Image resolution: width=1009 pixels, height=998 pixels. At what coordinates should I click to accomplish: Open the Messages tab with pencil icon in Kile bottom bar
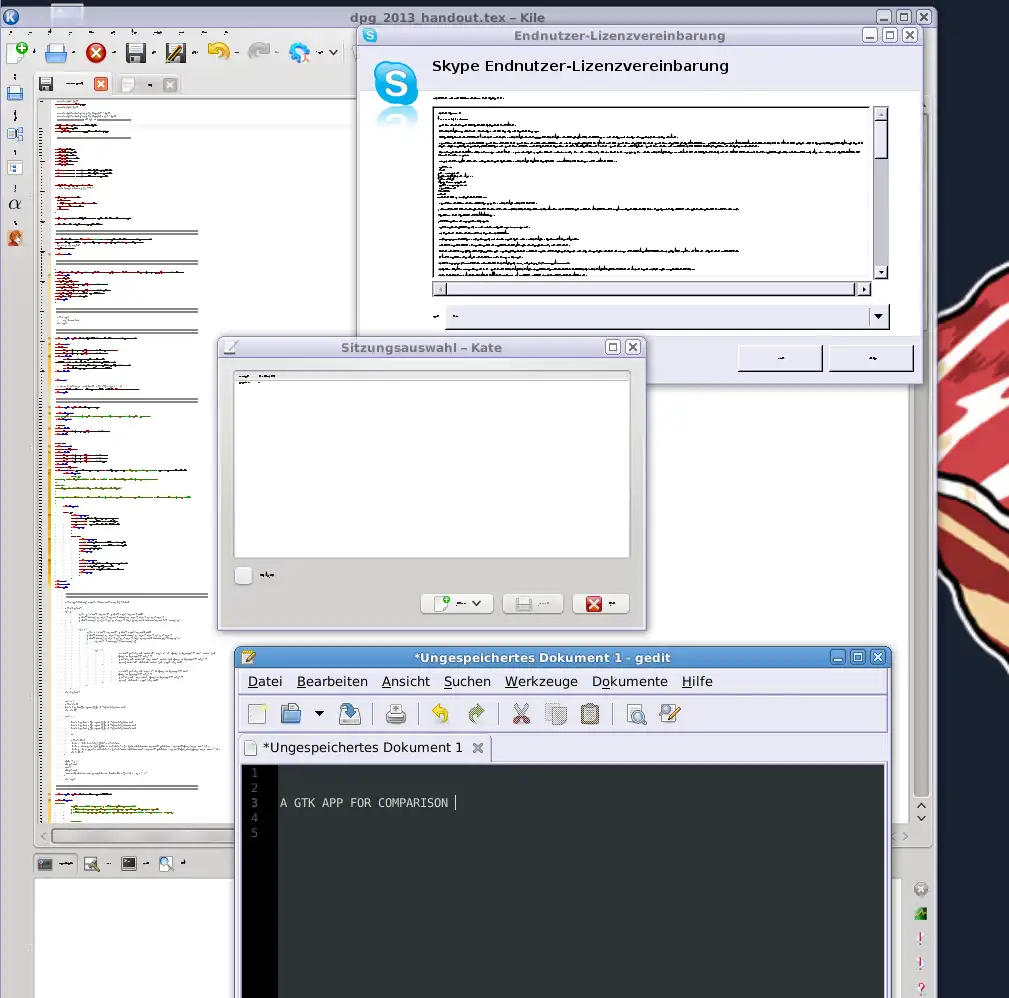point(98,864)
